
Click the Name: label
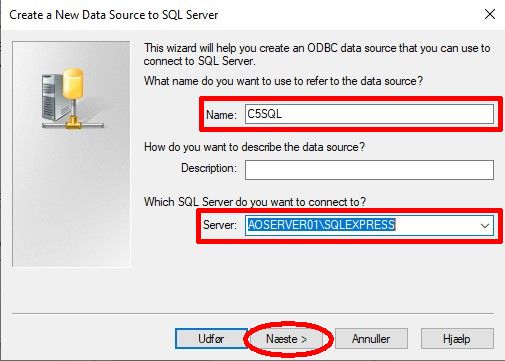221,115
